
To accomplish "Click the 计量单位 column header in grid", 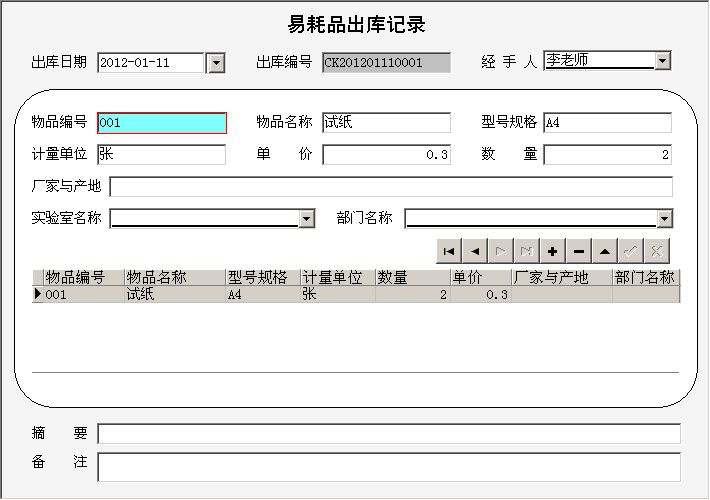I will [338, 277].
